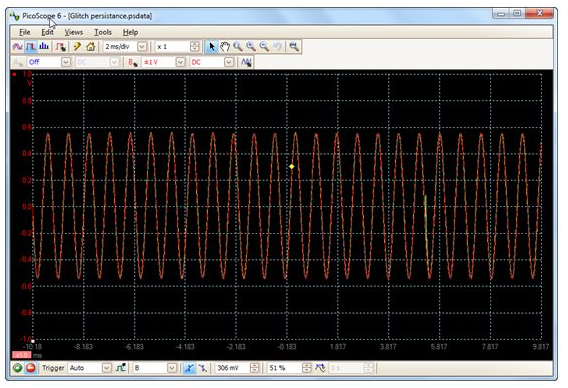Click the Home icon in toolbar
The width and height of the screenshot is (568, 388).
[x=91, y=47]
